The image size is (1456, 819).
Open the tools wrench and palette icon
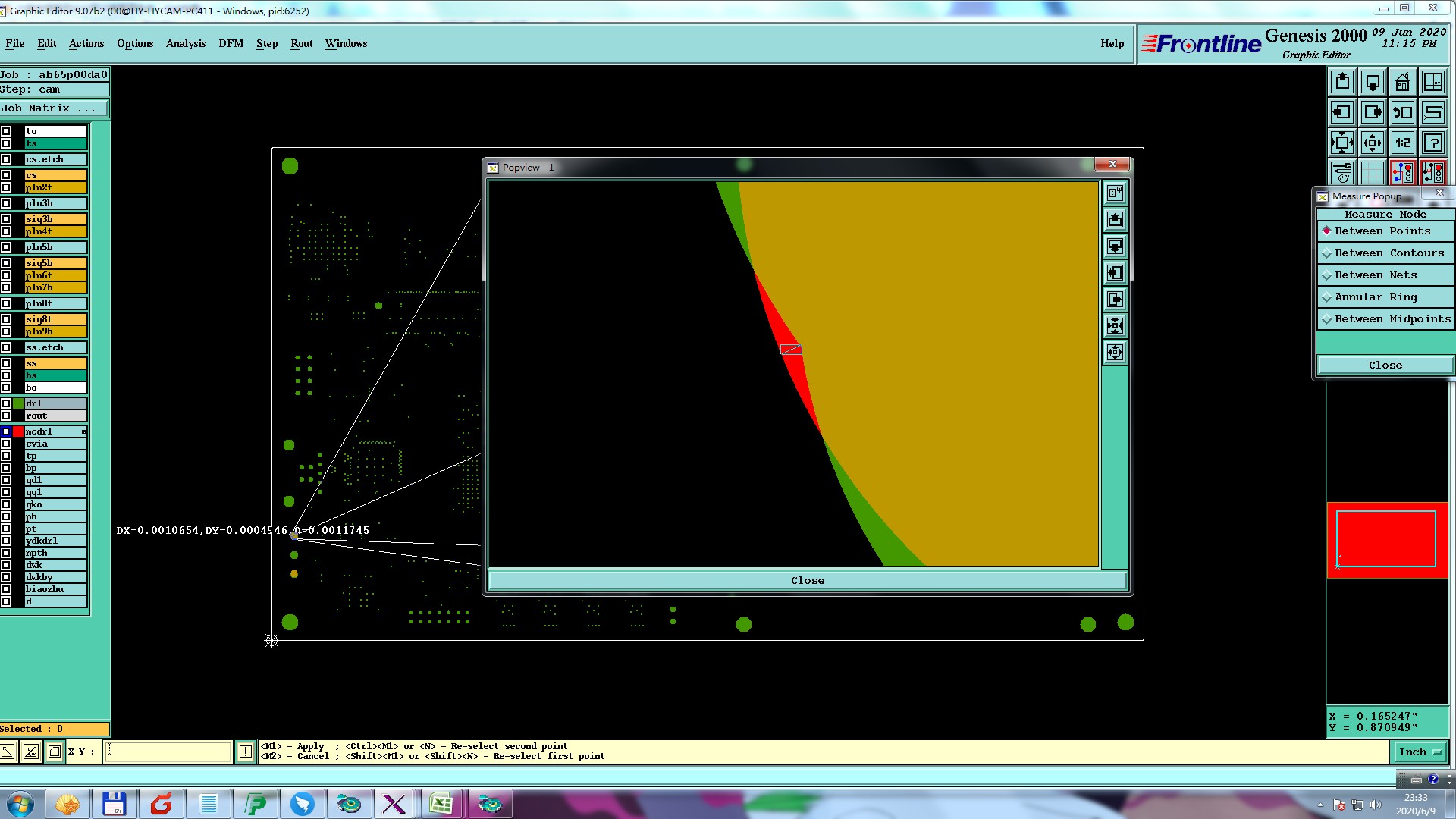[1341, 172]
